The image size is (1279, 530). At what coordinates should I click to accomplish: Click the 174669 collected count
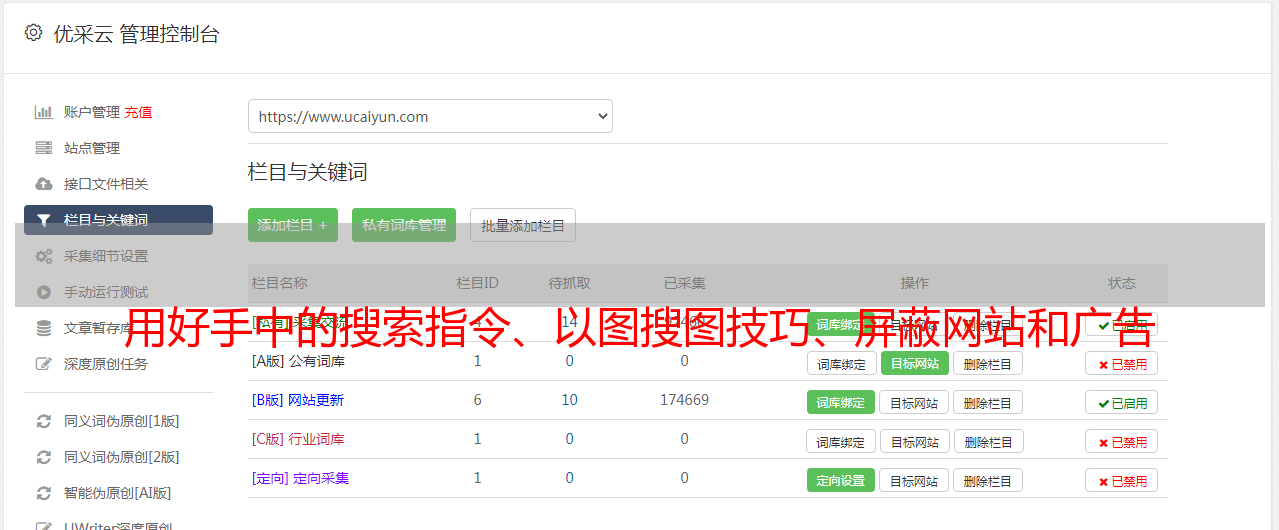coord(684,400)
